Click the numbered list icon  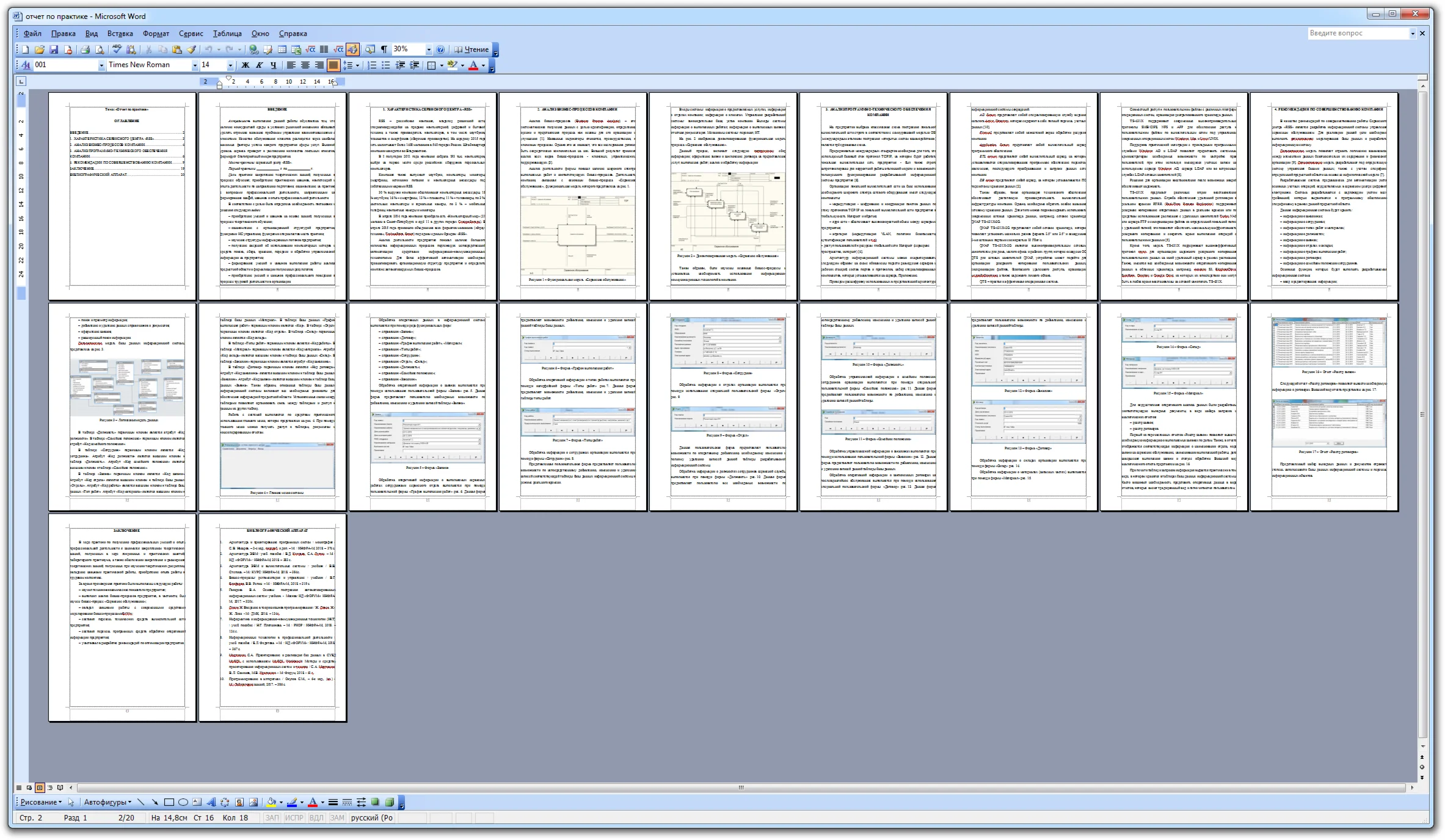372,65
